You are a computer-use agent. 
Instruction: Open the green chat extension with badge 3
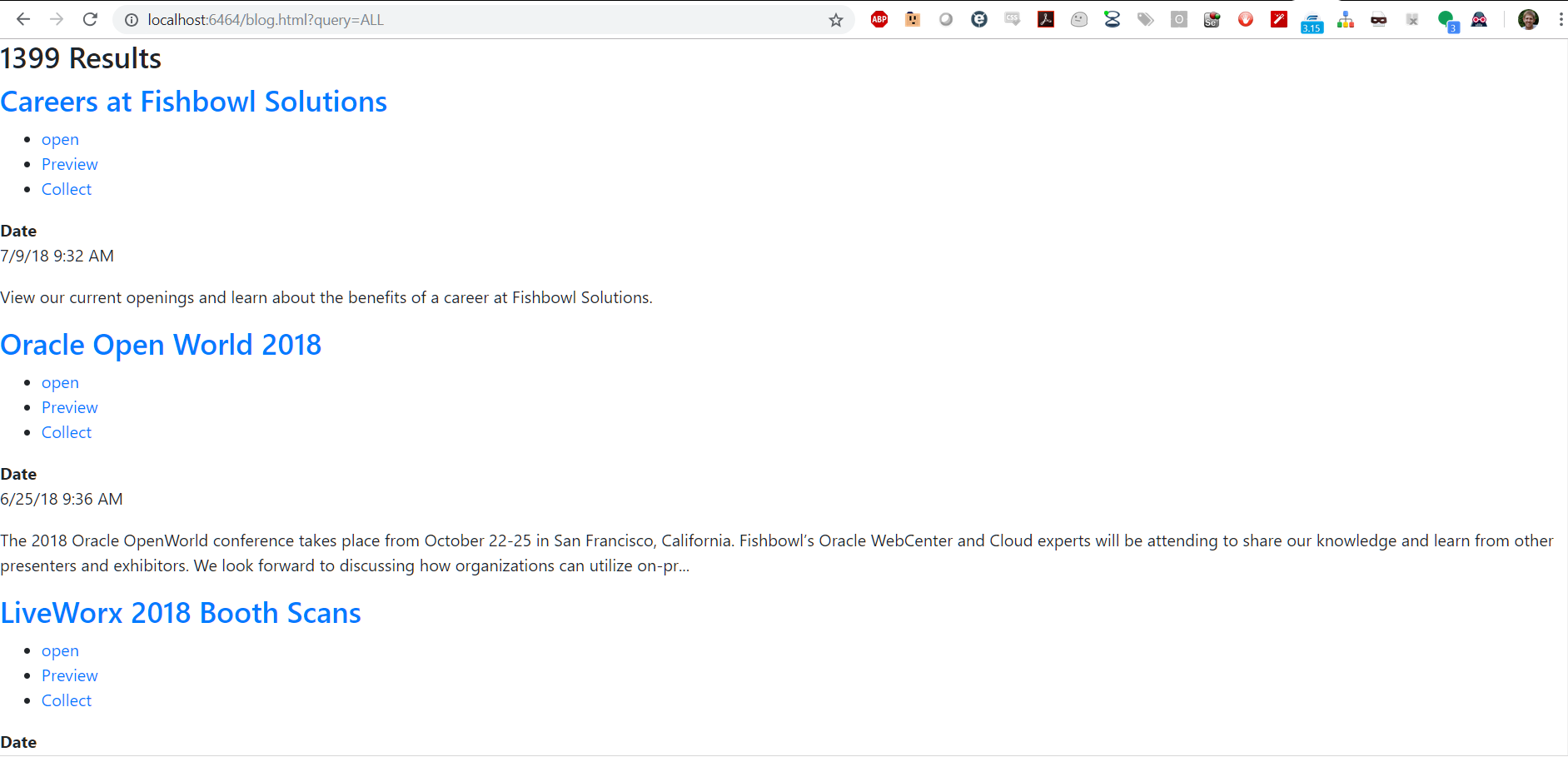[1447, 21]
